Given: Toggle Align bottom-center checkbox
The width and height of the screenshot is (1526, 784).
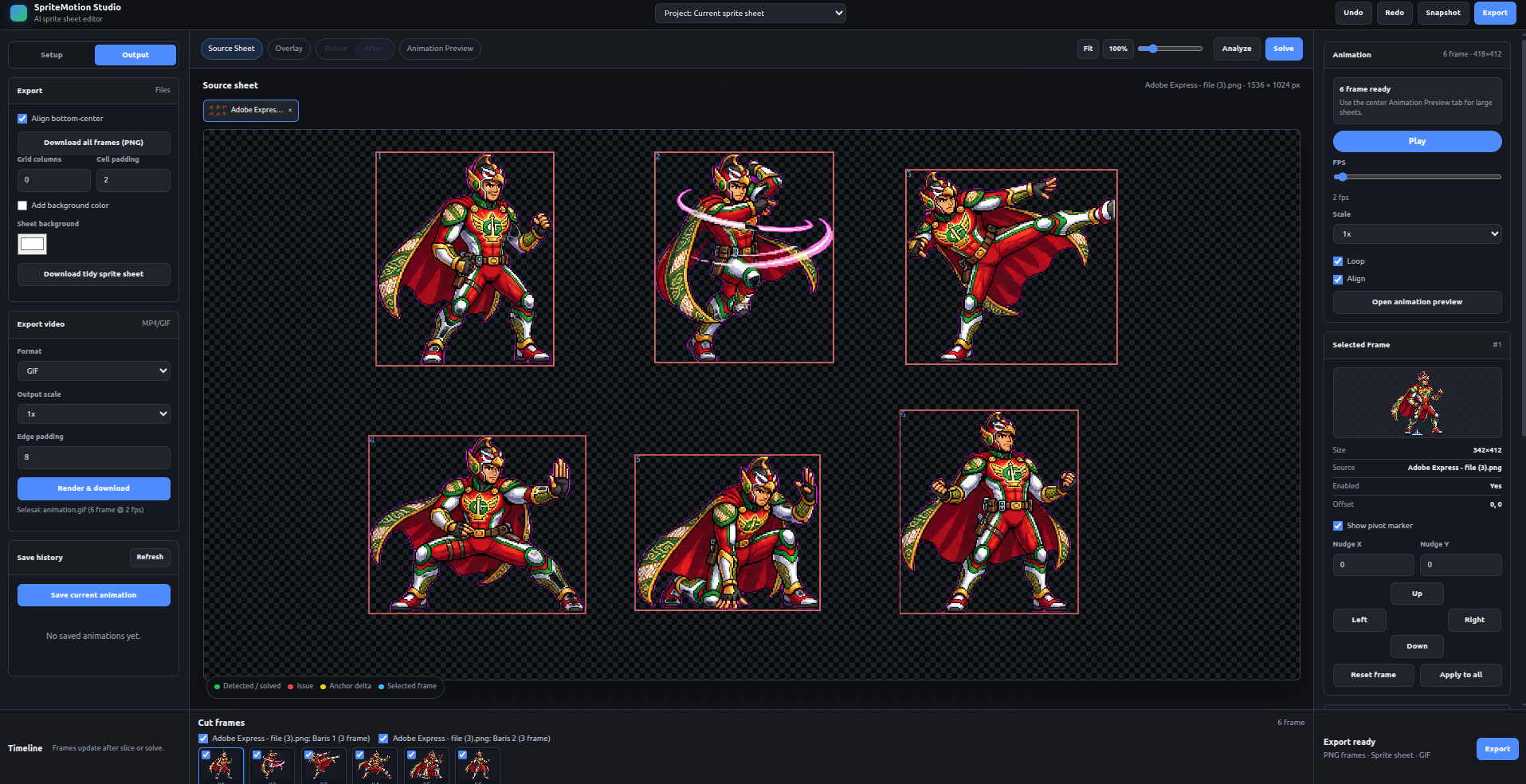Looking at the screenshot, I should click(22, 119).
